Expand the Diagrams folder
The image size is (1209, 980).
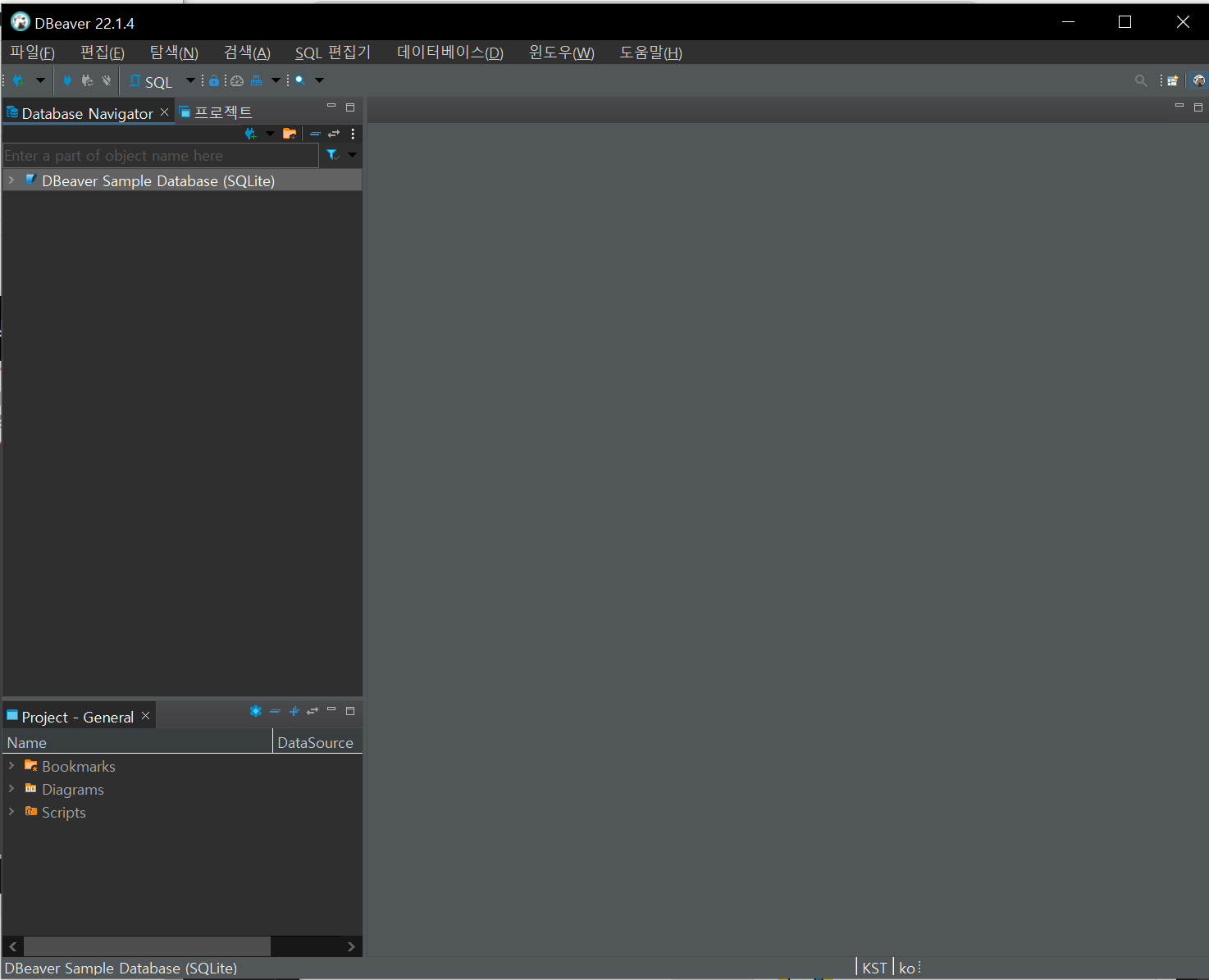[11, 788]
